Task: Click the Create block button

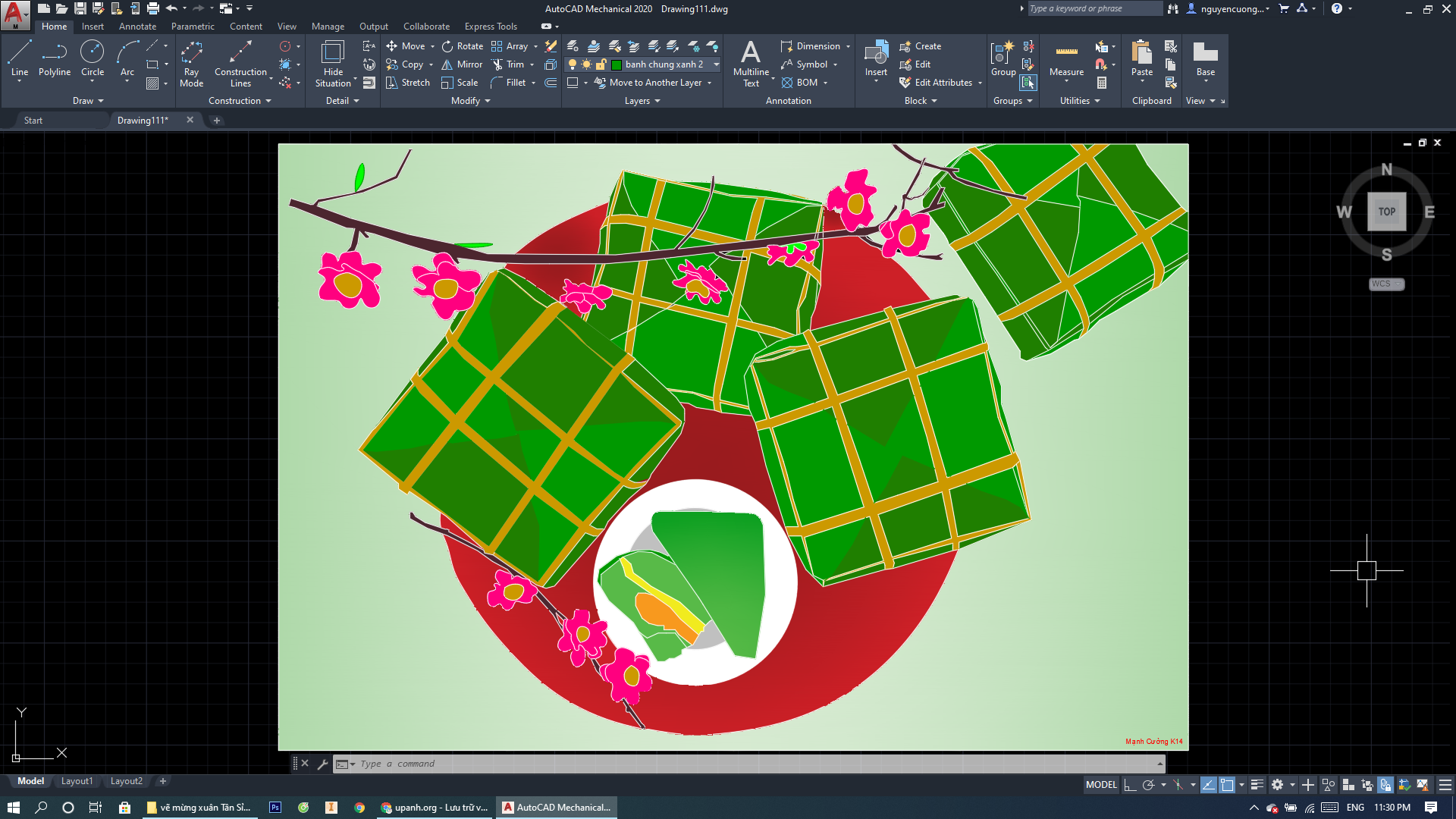Action: pyautogui.click(x=920, y=46)
